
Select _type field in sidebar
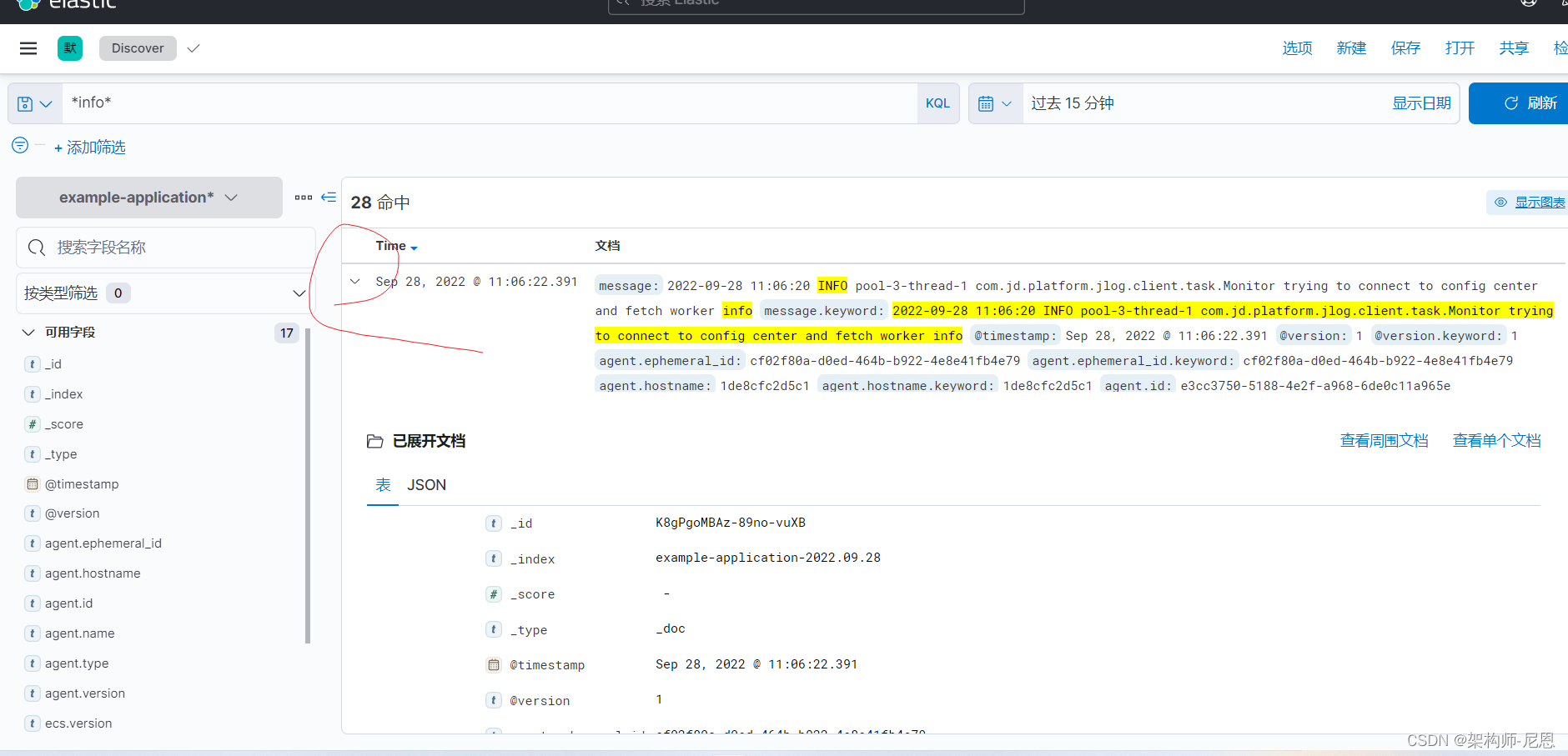(61, 454)
